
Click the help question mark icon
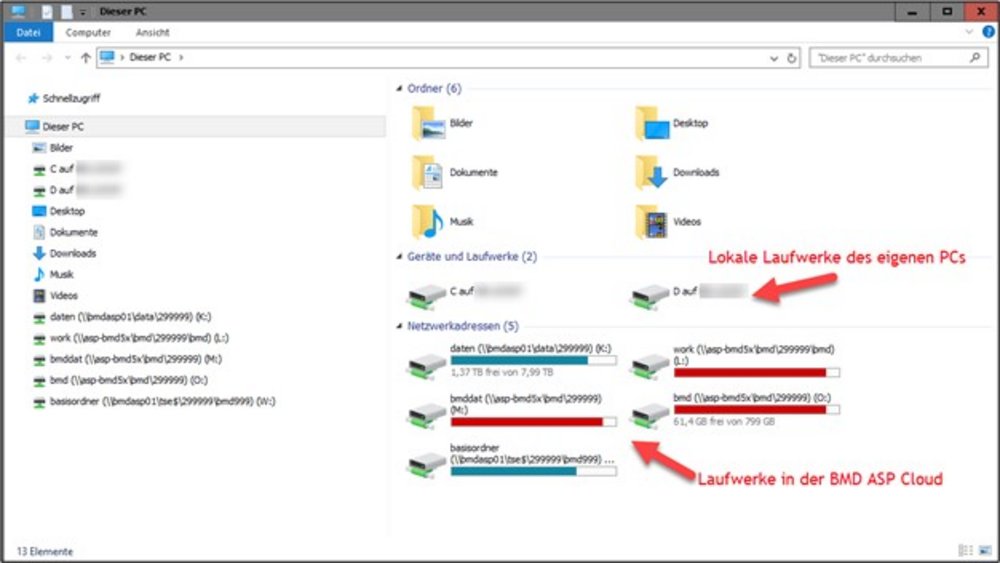[x=988, y=32]
